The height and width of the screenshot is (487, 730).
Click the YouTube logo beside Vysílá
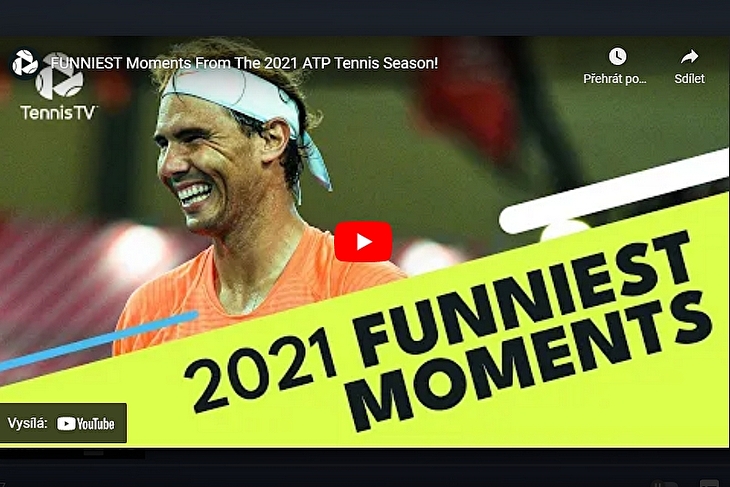click(x=86, y=424)
